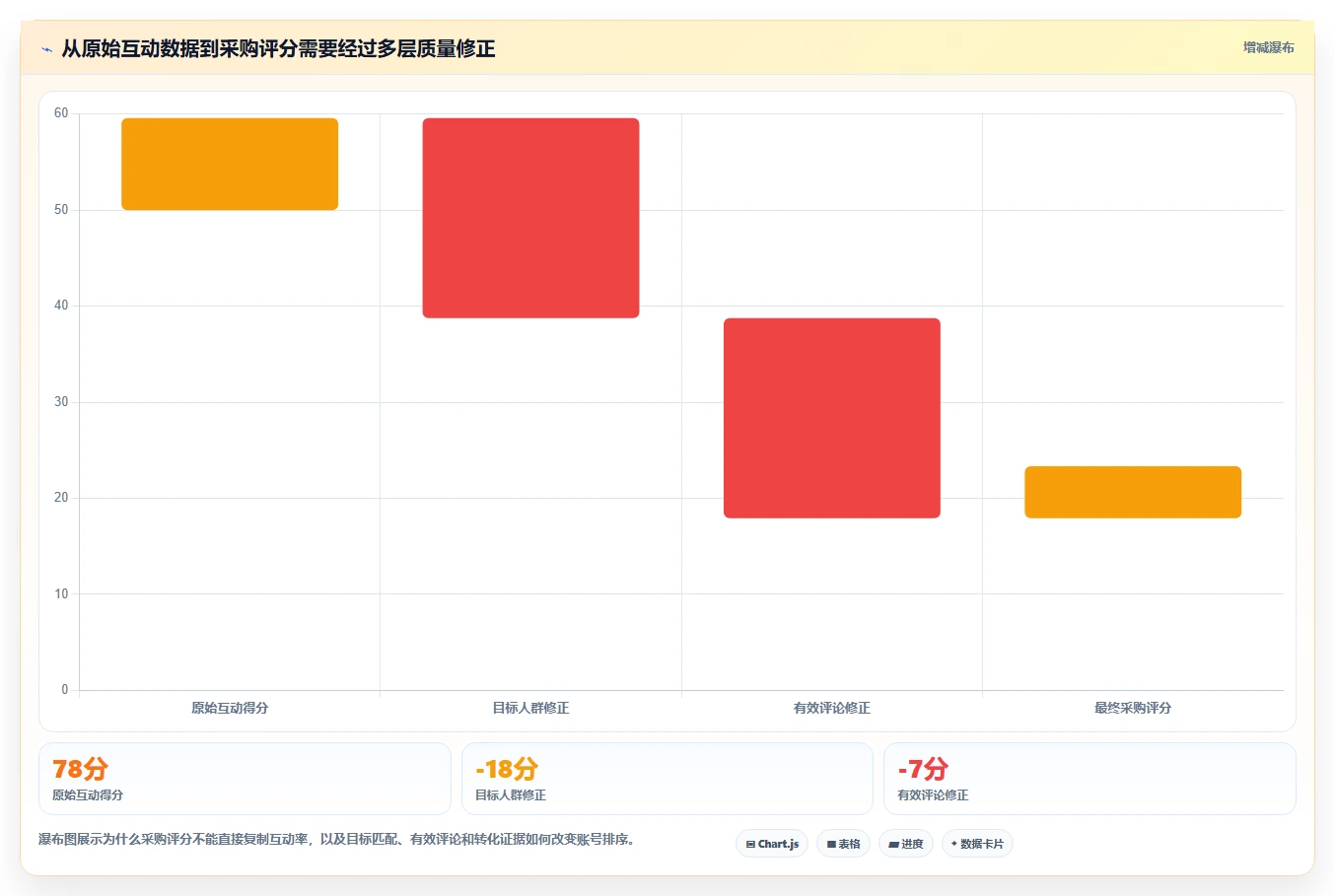The height and width of the screenshot is (896, 1335).
Task: Open the -18分 data card
Action: tap(667, 779)
